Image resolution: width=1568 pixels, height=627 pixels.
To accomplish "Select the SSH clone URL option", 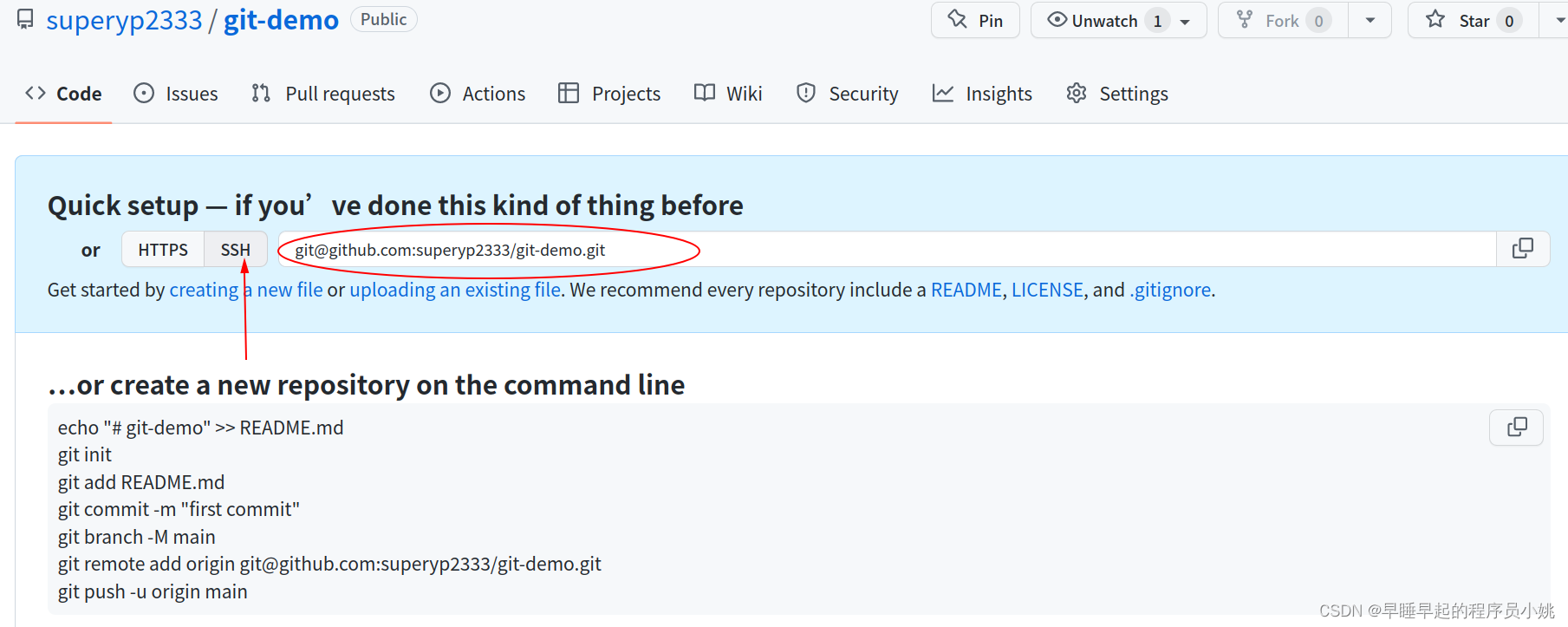I will pos(235,250).
